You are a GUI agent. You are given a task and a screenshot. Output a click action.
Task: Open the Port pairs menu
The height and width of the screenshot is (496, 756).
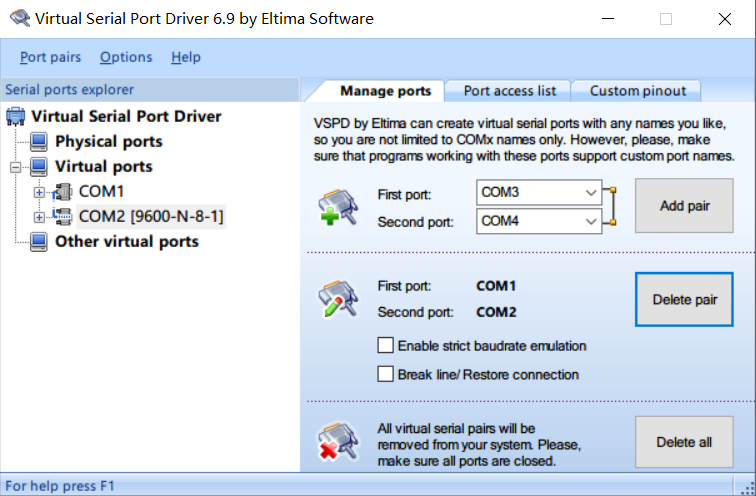pyautogui.click(x=50, y=57)
